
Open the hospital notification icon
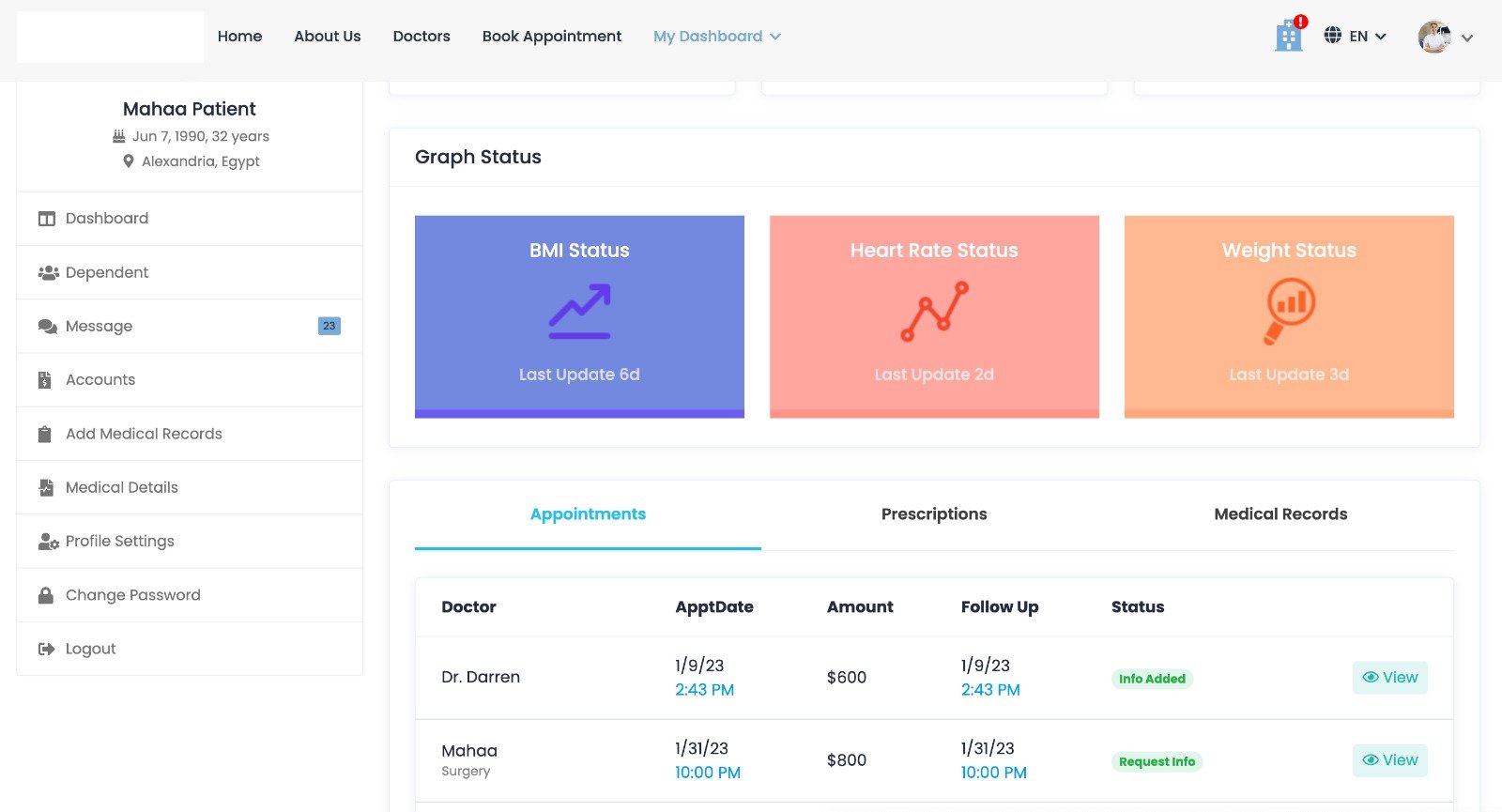[1289, 36]
